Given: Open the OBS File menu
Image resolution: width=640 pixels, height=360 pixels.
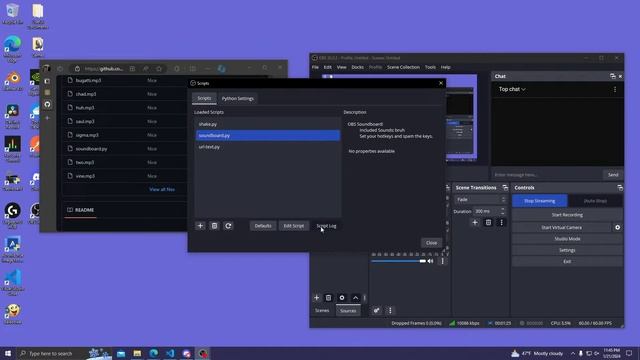Looking at the screenshot, I should point(316,67).
